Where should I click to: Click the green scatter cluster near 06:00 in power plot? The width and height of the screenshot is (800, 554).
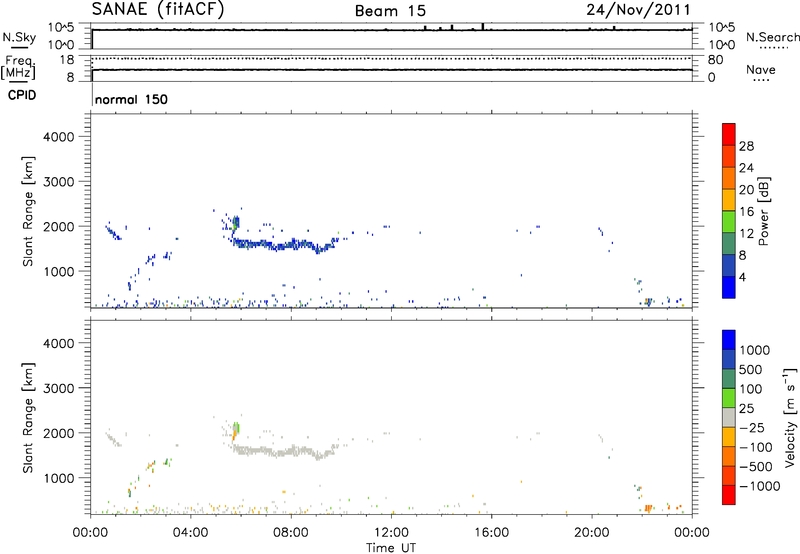[236, 222]
